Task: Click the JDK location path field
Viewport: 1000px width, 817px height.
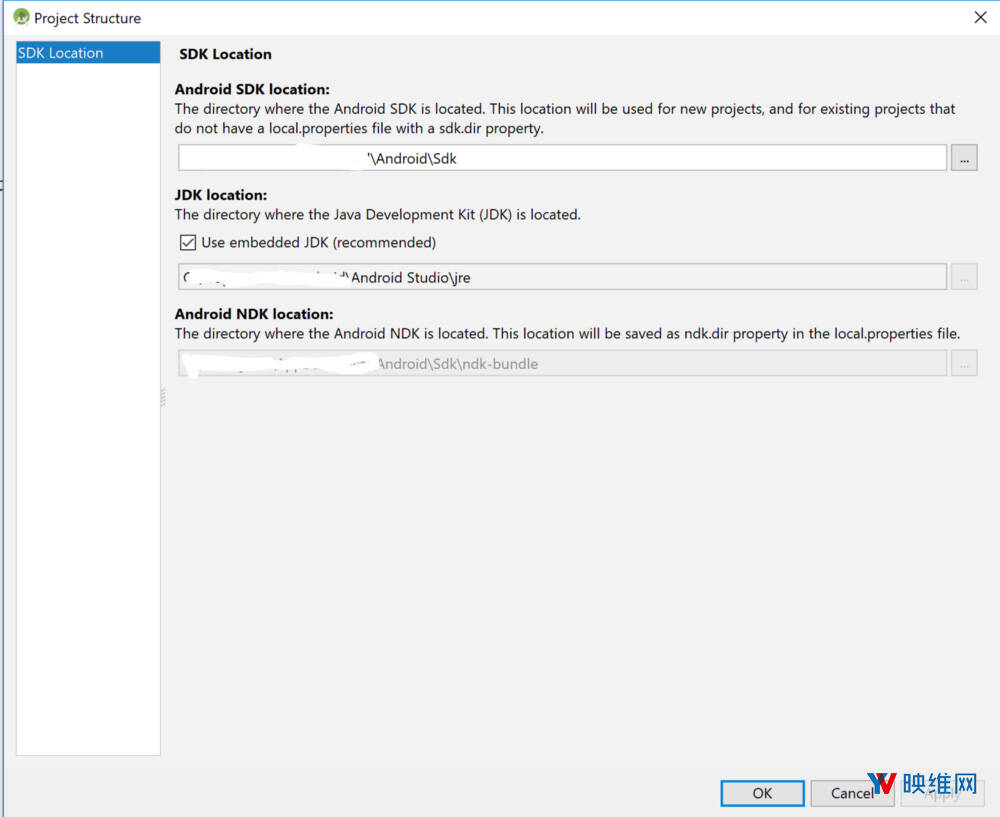Action: tap(562, 277)
